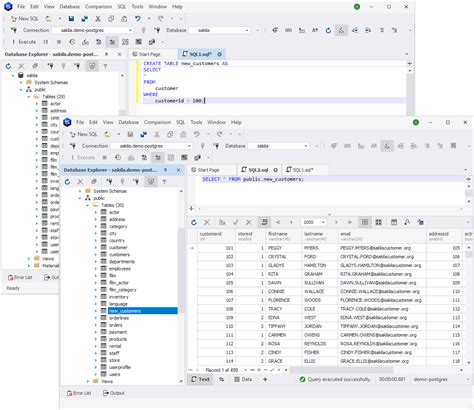
Task: Open Error List tab in the back window
Action: (x=20, y=277)
